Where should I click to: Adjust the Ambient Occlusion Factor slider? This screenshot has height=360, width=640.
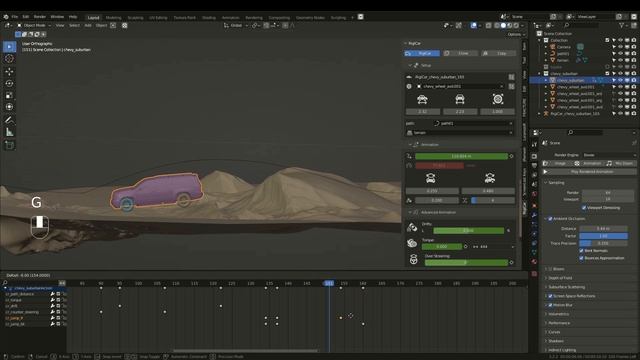click(x=603, y=236)
